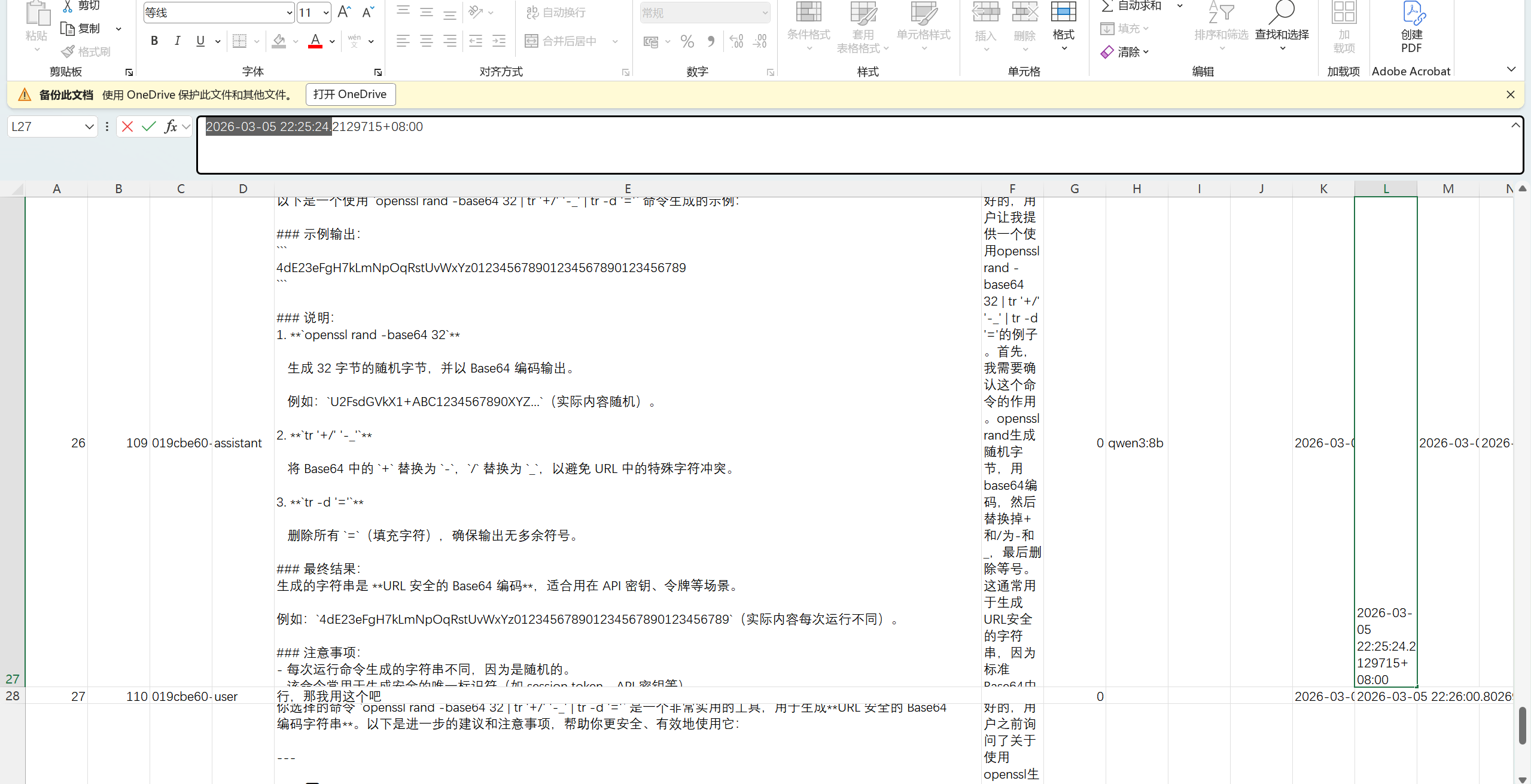1531x784 pixels.
Task: Toggle underline formatting
Action: (x=200, y=41)
